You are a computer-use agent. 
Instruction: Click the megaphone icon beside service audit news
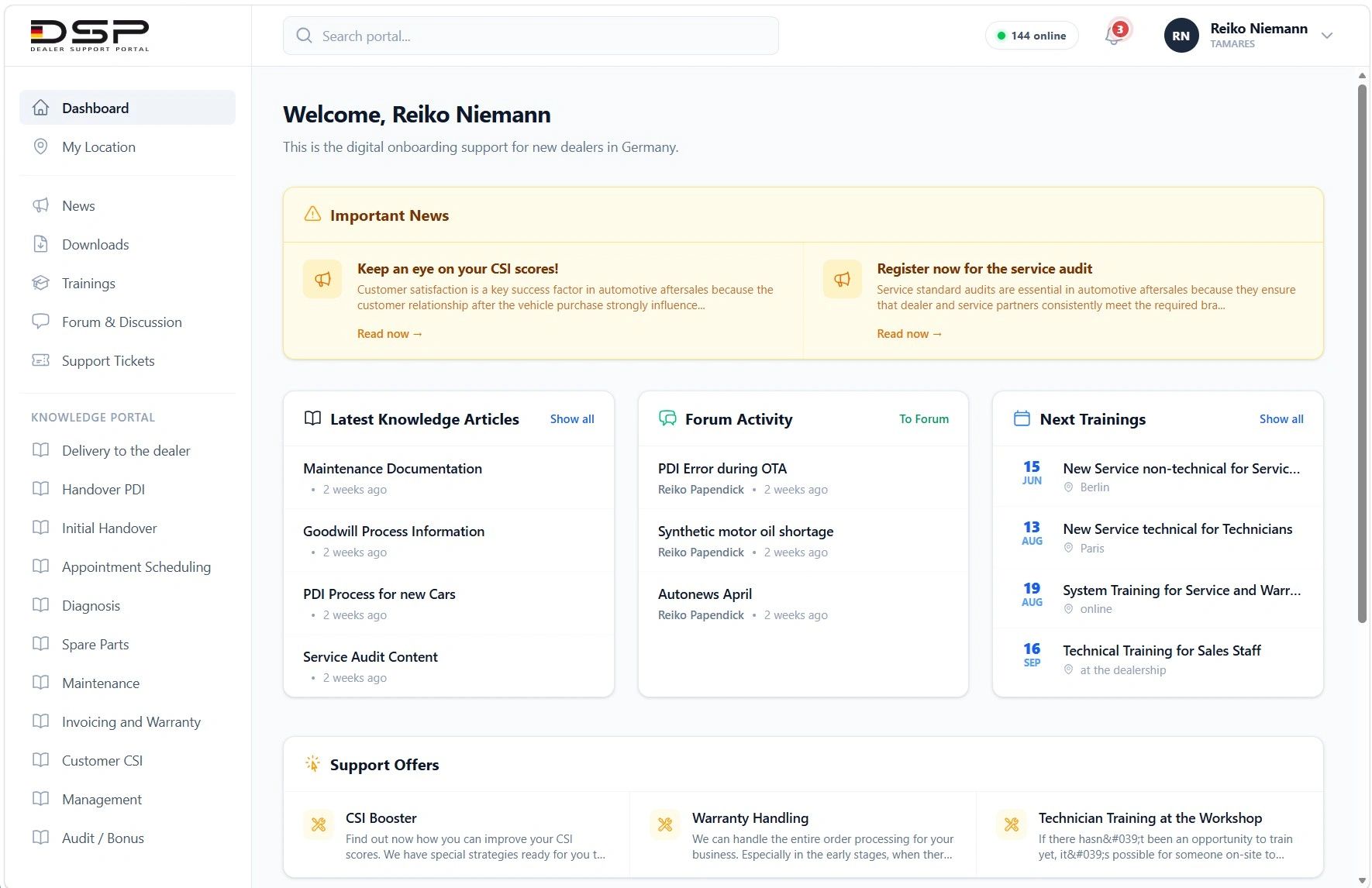[x=843, y=279]
